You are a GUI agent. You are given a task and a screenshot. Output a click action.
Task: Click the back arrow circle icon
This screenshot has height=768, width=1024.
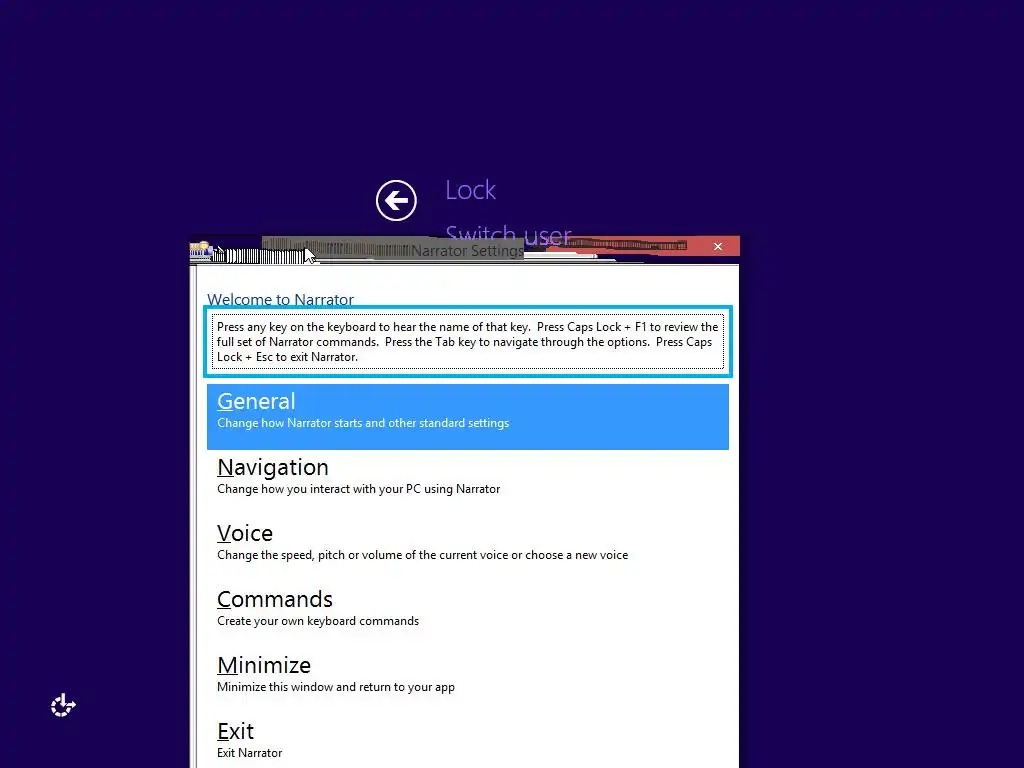pyautogui.click(x=396, y=200)
